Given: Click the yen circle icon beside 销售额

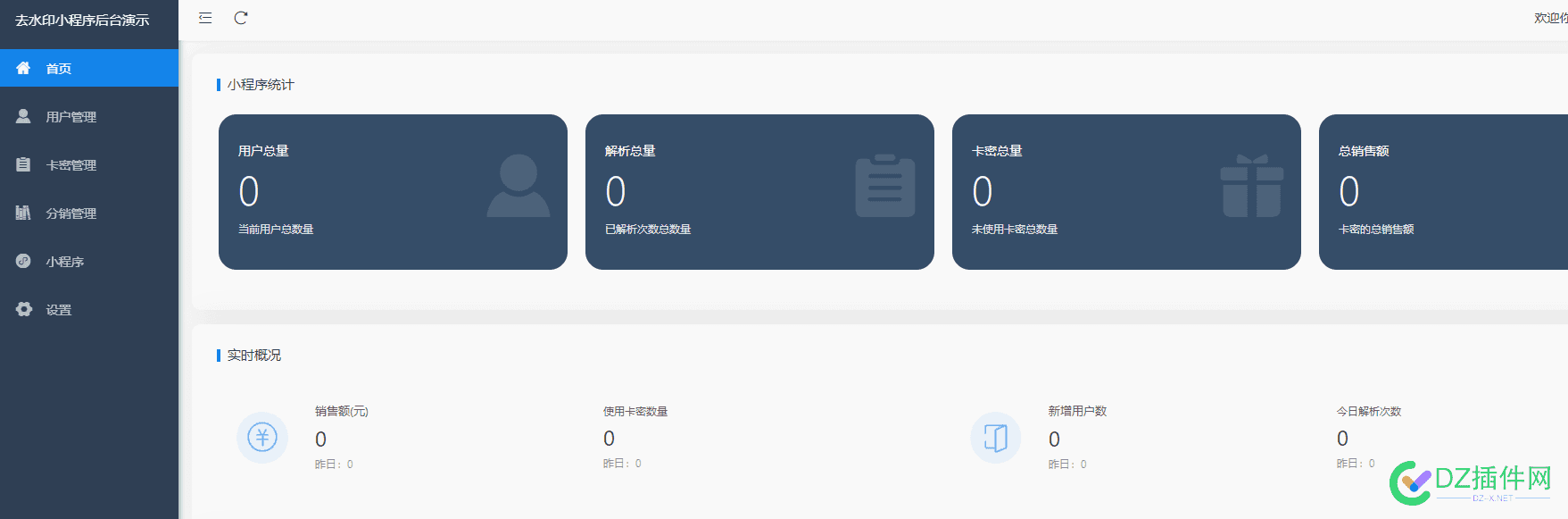Looking at the screenshot, I should click(262, 438).
